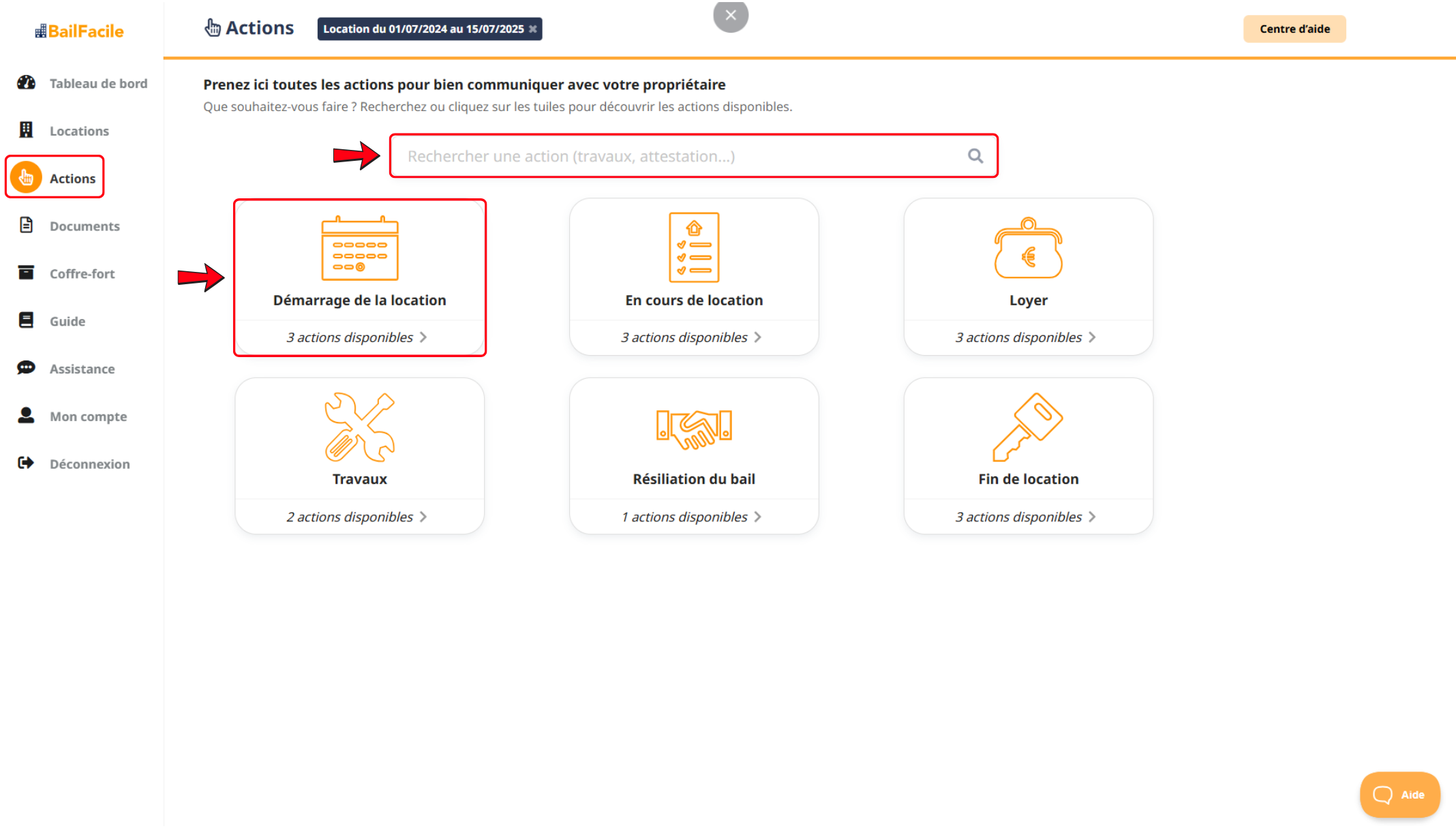Open the Coffre-fort archive box icon

(26, 273)
